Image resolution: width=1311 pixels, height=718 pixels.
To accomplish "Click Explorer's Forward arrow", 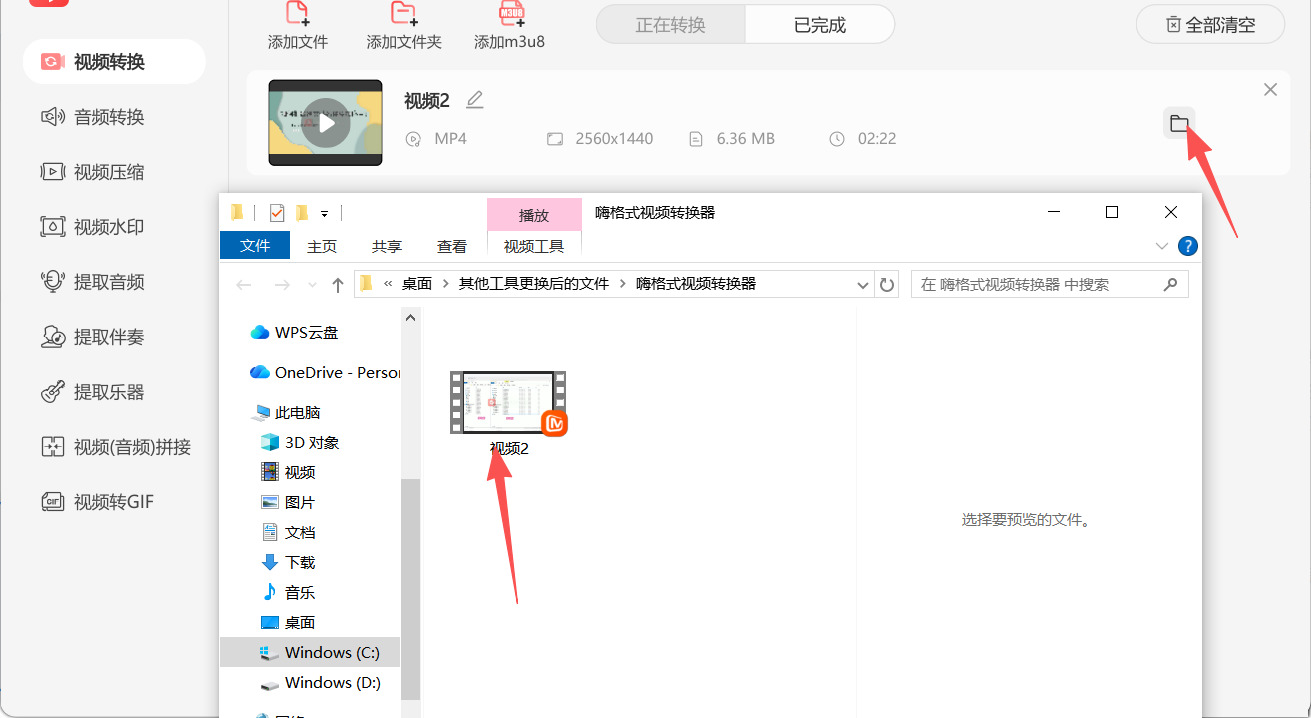I will click(282, 285).
